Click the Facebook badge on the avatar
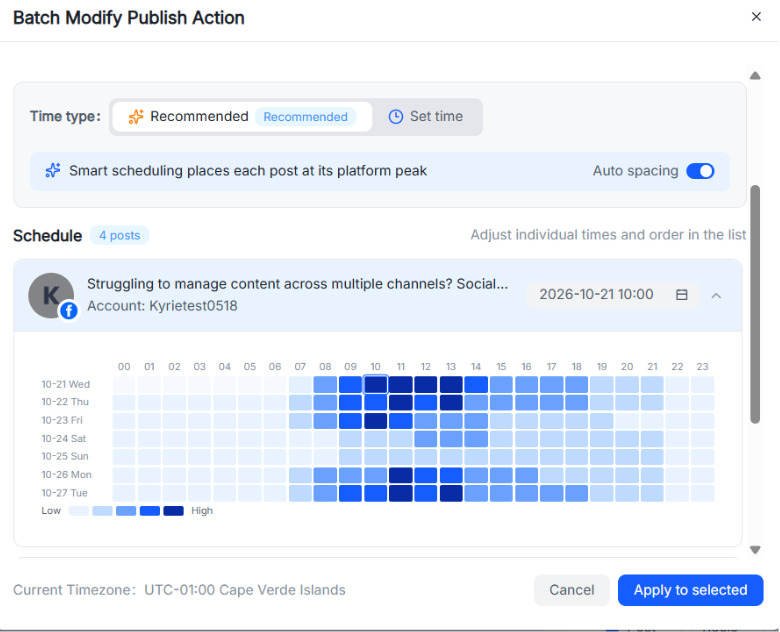The height and width of the screenshot is (632, 780). click(69, 311)
